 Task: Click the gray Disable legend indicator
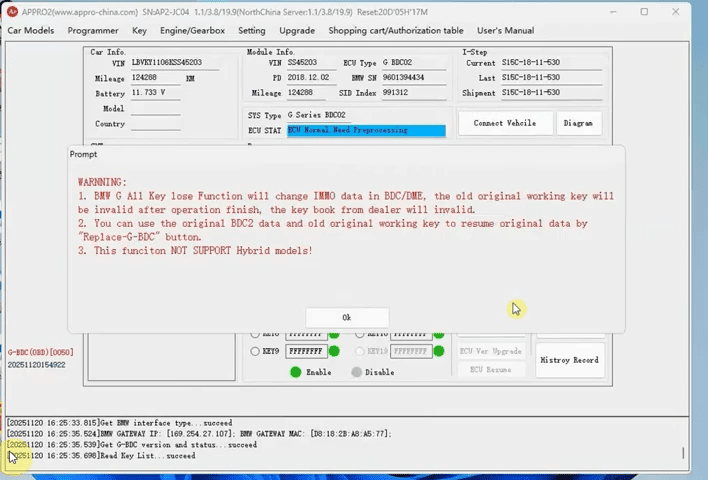pos(357,372)
